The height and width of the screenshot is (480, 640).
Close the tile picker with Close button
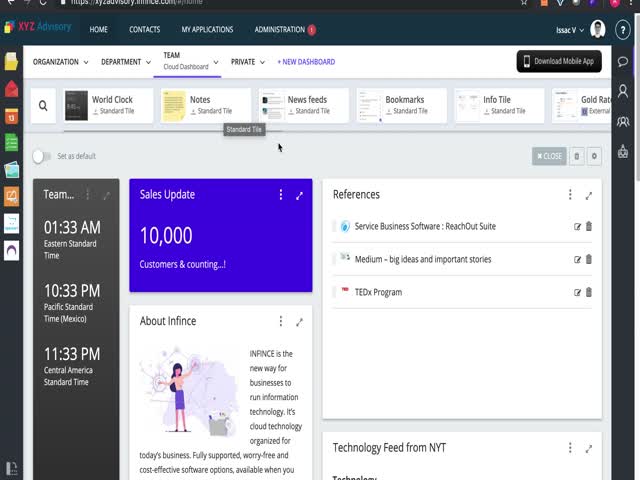(549, 156)
